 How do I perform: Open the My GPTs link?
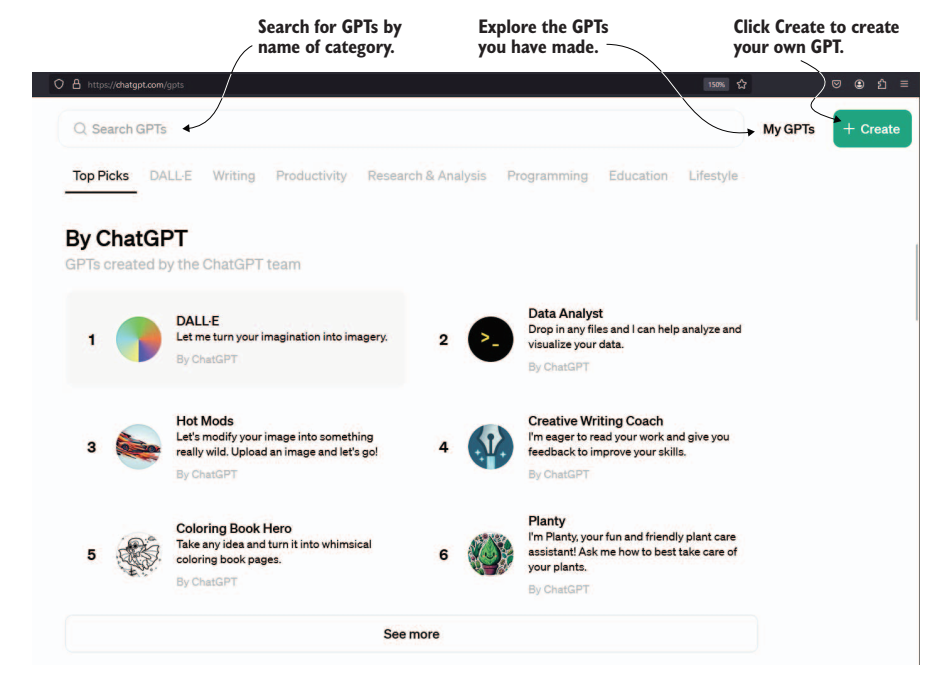pos(788,129)
